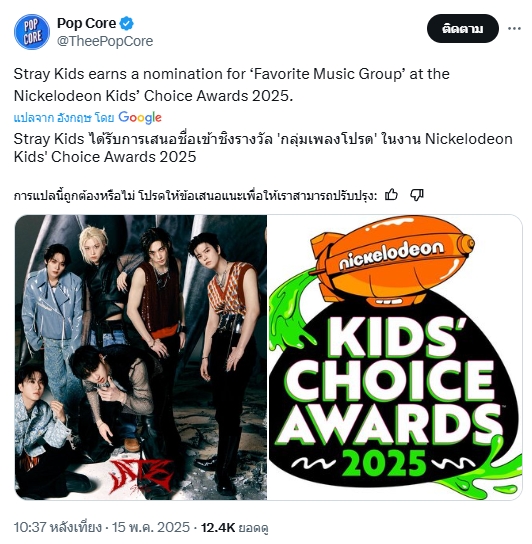Rate the translation with thumbs down
532x544 pixels.
click(x=417, y=195)
